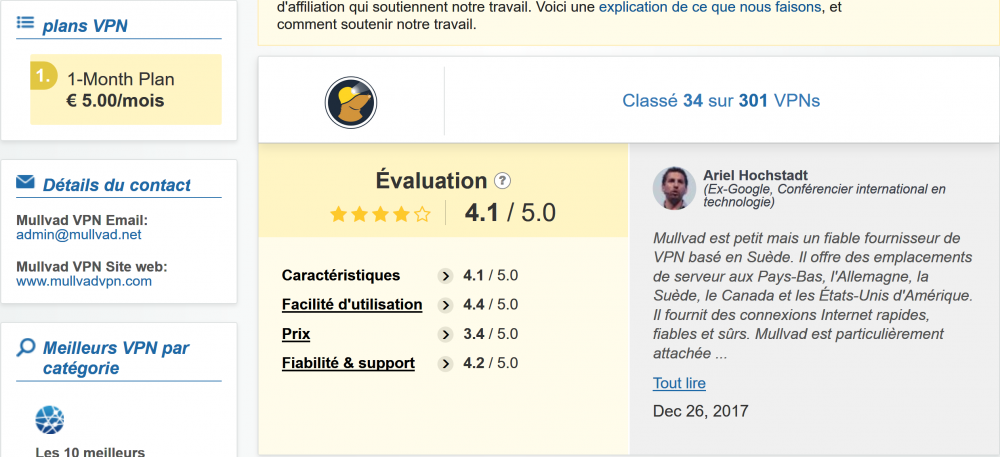The image size is (1000, 457).
Task: Click the globe icon above Les 10 meilleurs
Action: click(x=49, y=420)
